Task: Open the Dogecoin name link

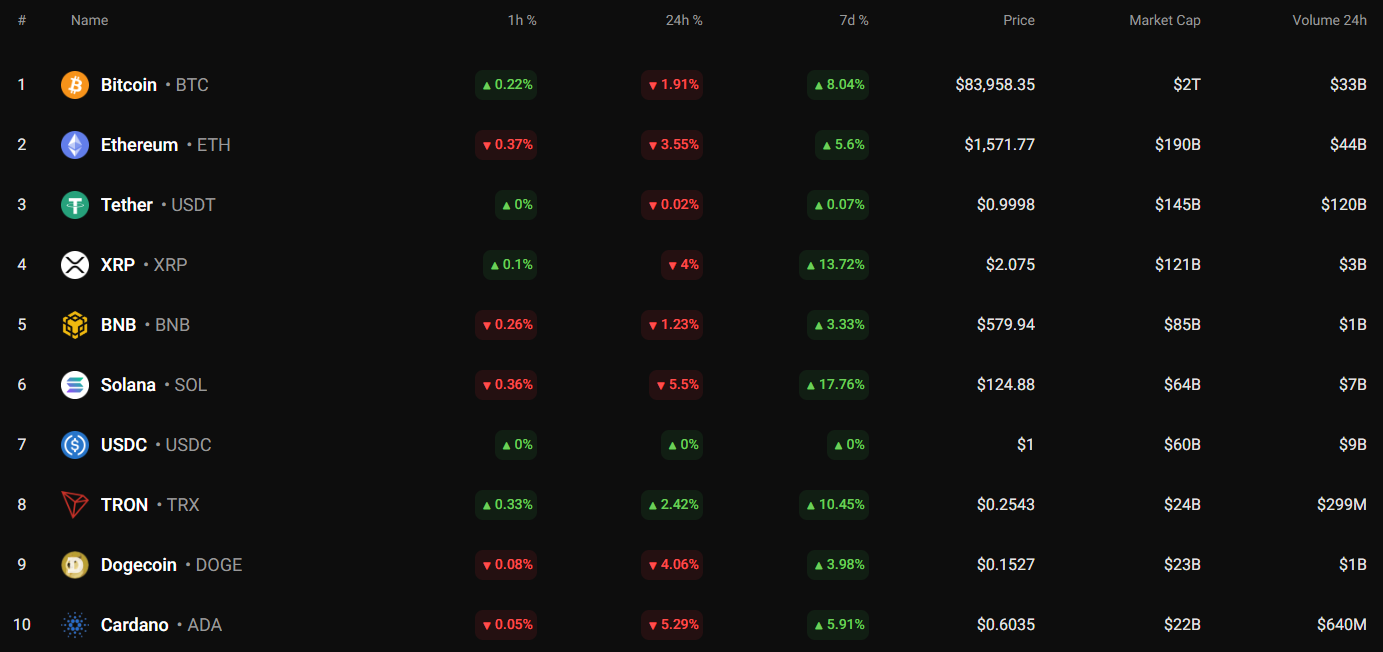Action: click(x=139, y=565)
